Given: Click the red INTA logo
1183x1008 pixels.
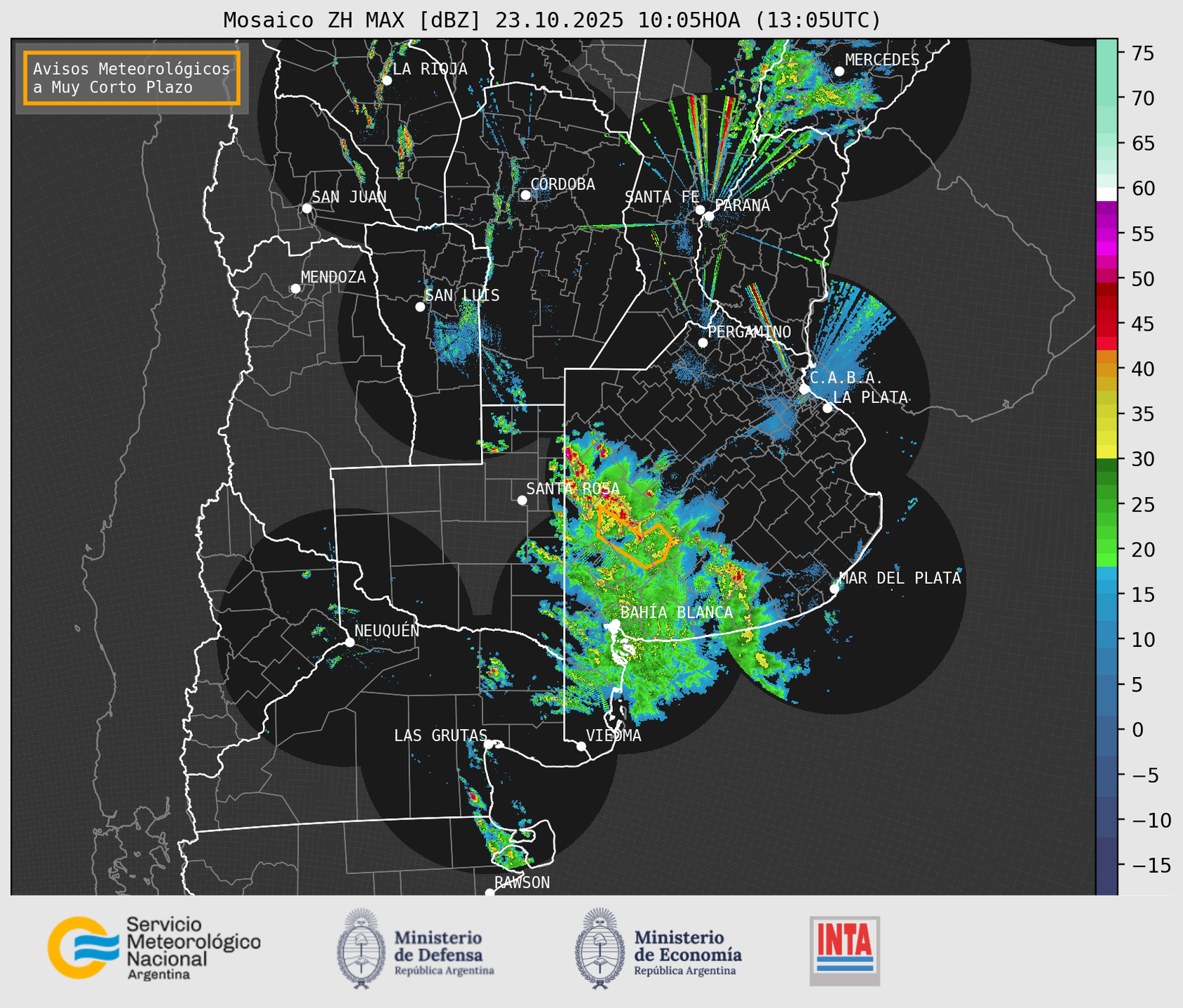Looking at the screenshot, I should pyautogui.click(x=845, y=951).
